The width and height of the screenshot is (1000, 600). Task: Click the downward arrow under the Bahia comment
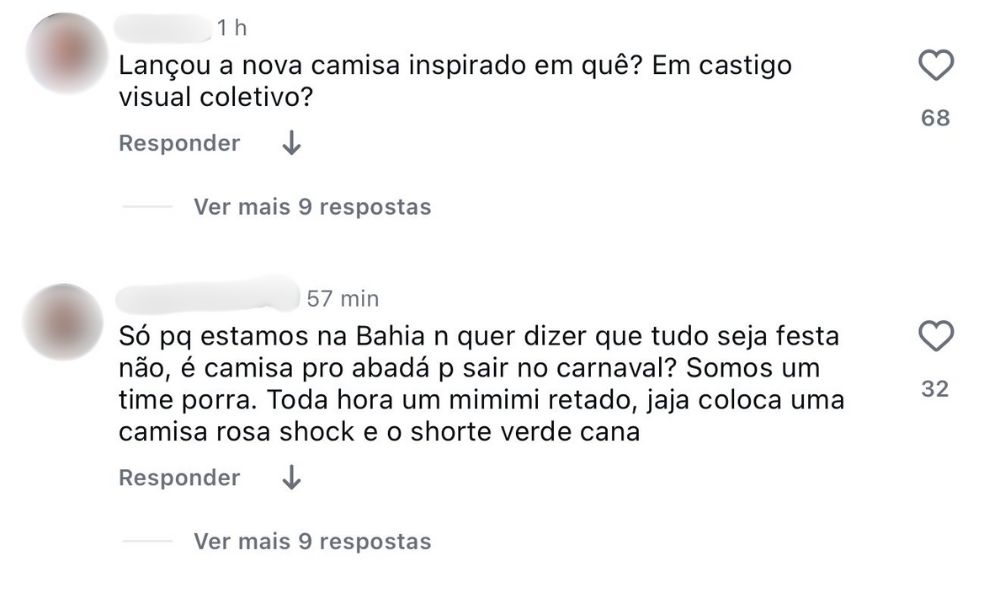pos(291,477)
